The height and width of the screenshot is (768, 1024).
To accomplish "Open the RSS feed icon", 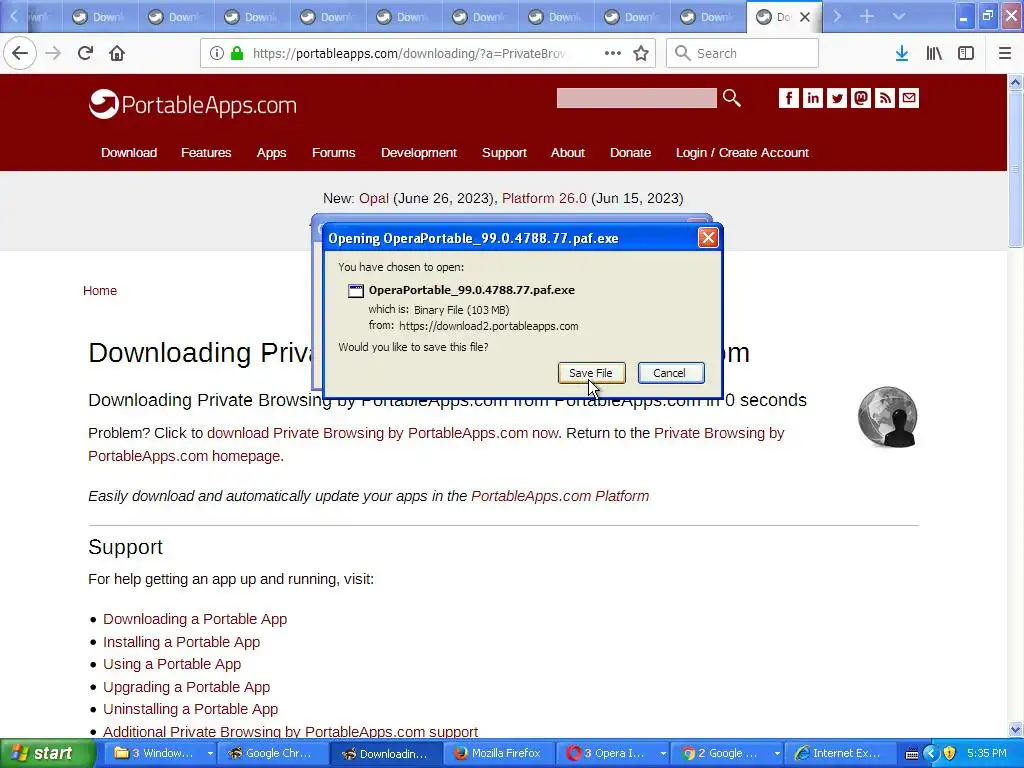I will click(x=885, y=98).
